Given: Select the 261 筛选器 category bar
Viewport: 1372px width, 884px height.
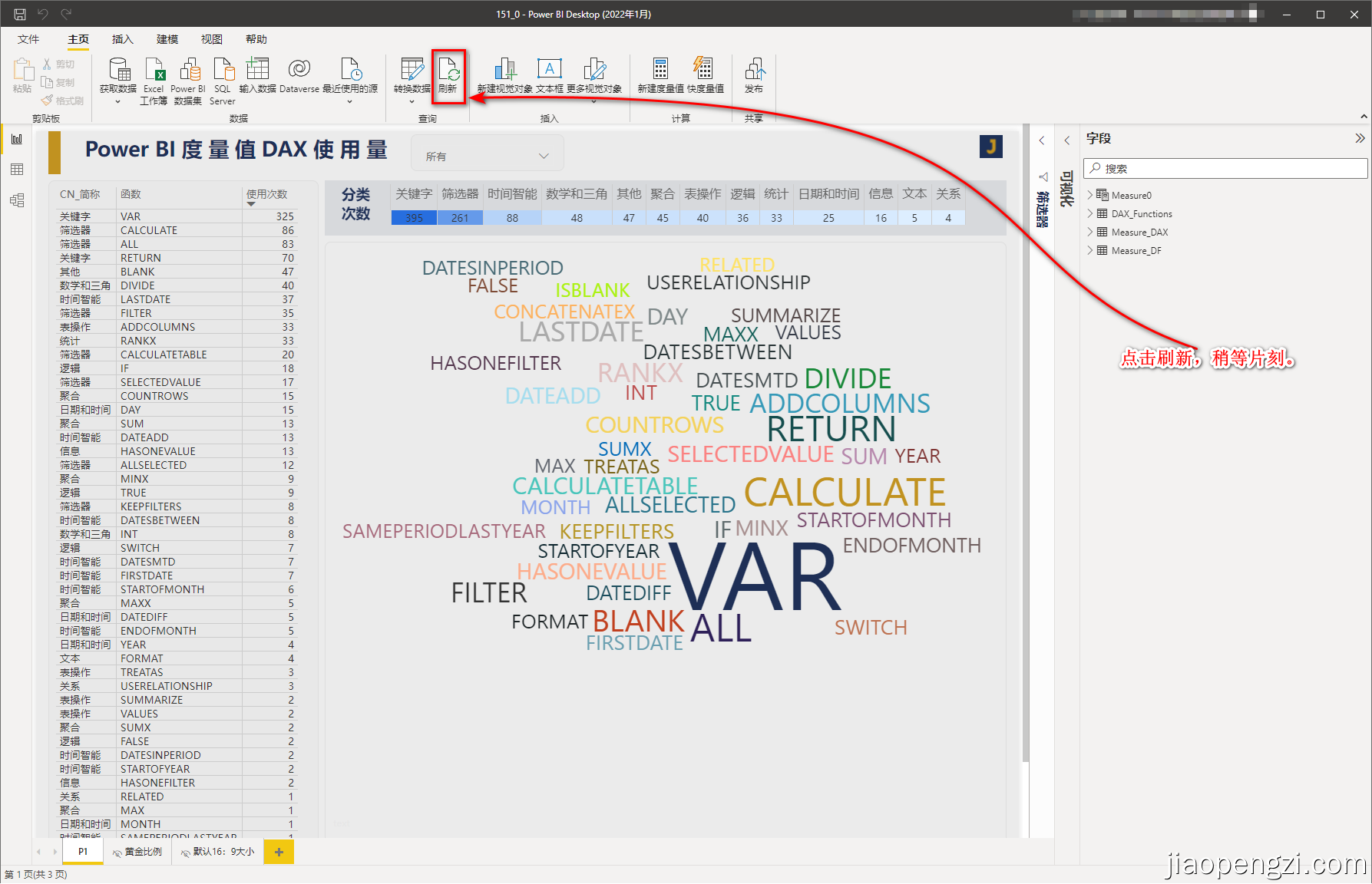Looking at the screenshot, I should click(460, 218).
